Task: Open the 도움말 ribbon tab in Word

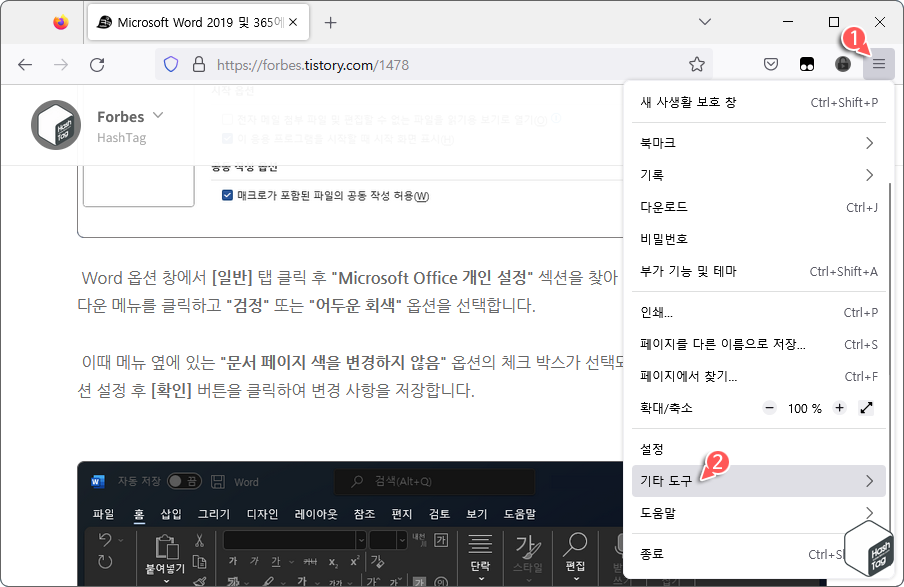Action: click(519, 513)
